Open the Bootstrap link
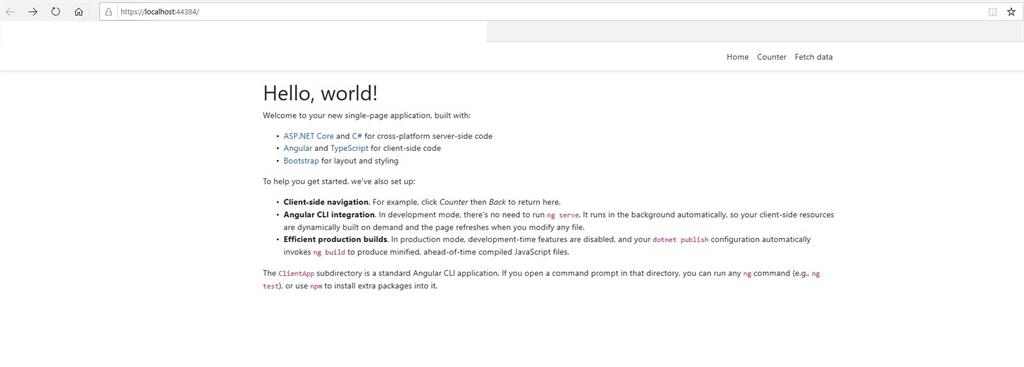Viewport: 1024px width, 367px height. (x=301, y=161)
